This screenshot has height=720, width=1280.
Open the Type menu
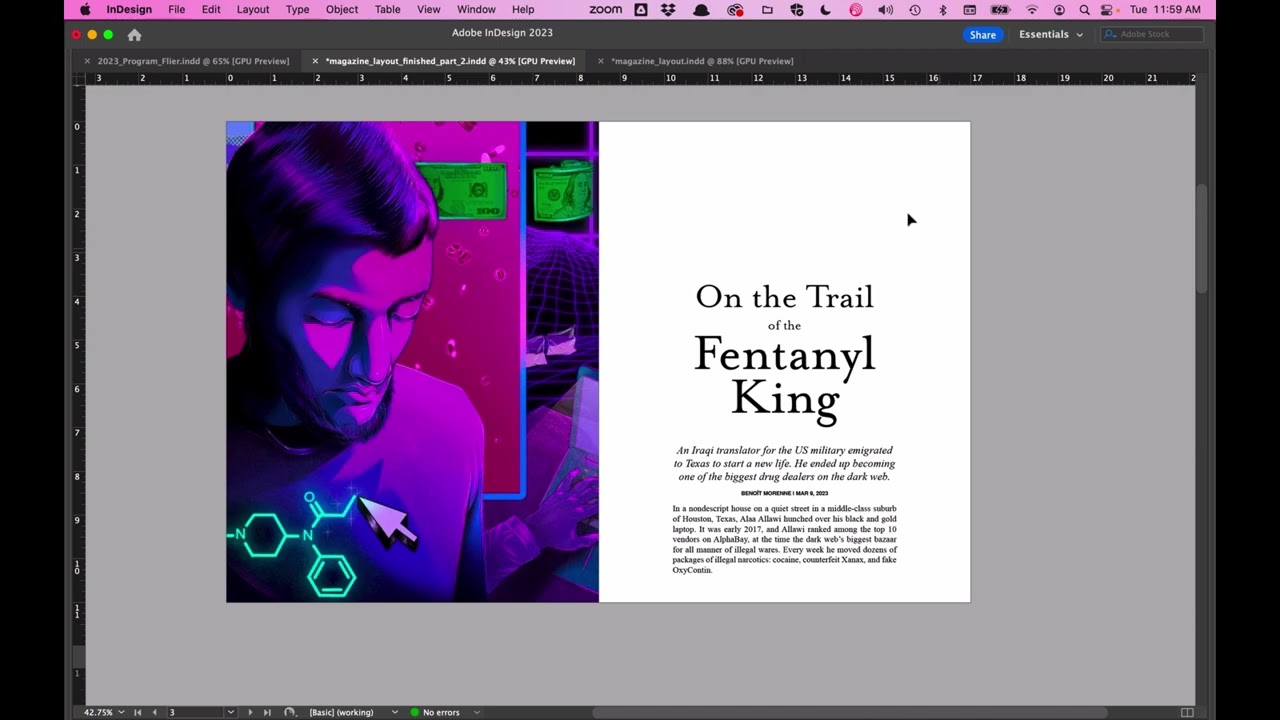point(297,10)
